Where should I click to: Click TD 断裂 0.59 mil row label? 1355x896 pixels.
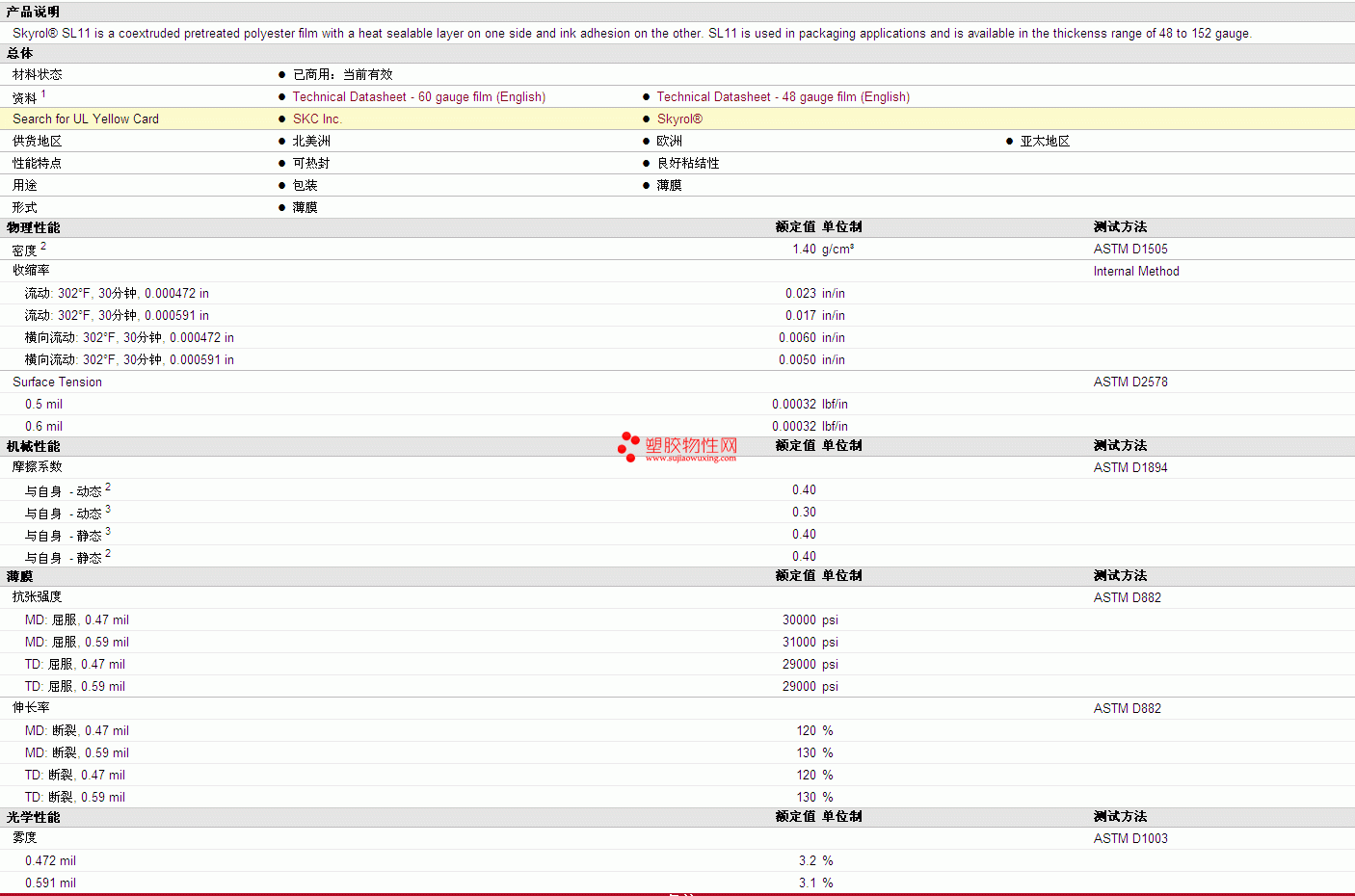tap(75, 797)
